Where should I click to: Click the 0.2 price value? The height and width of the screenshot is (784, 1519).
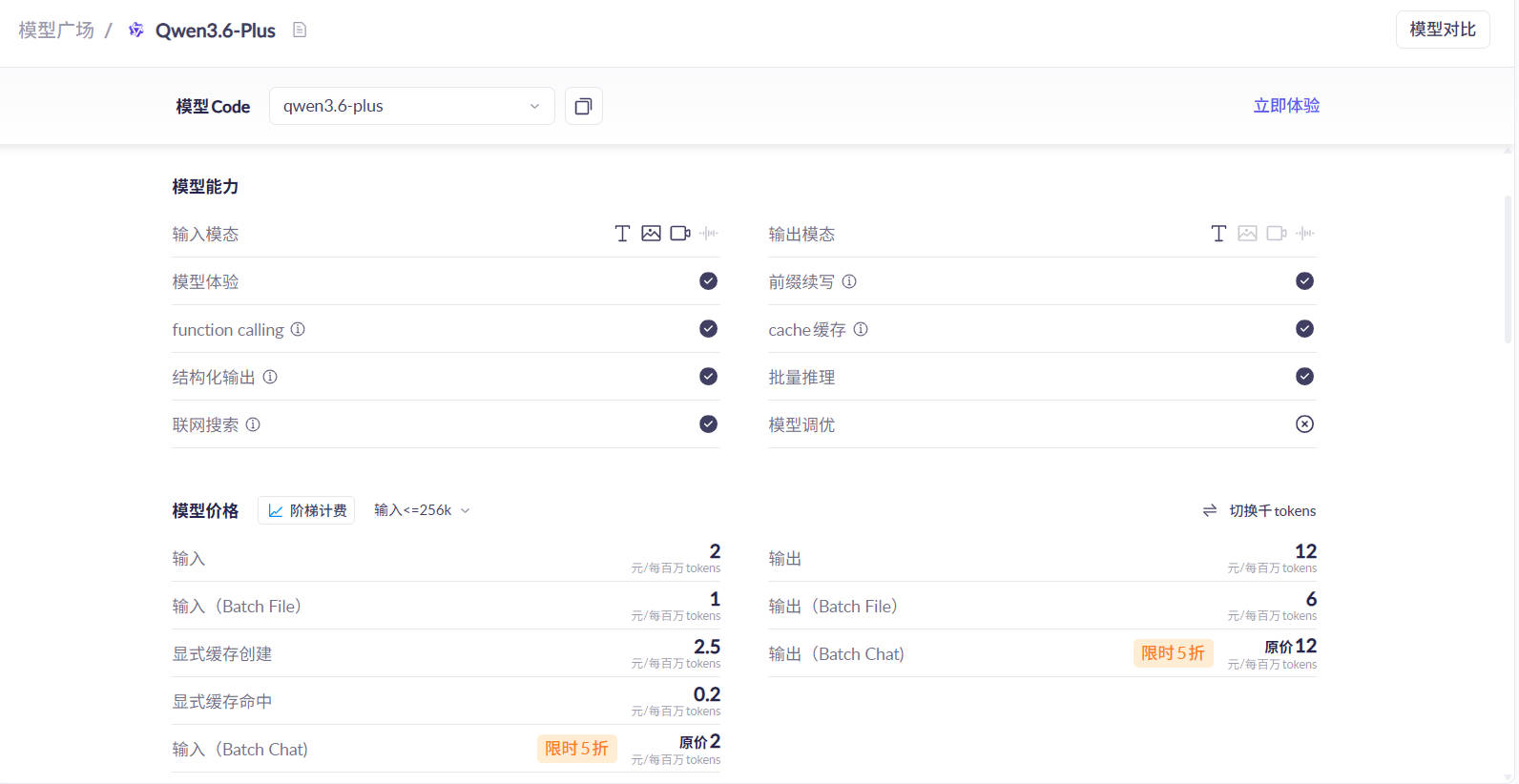(x=707, y=694)
